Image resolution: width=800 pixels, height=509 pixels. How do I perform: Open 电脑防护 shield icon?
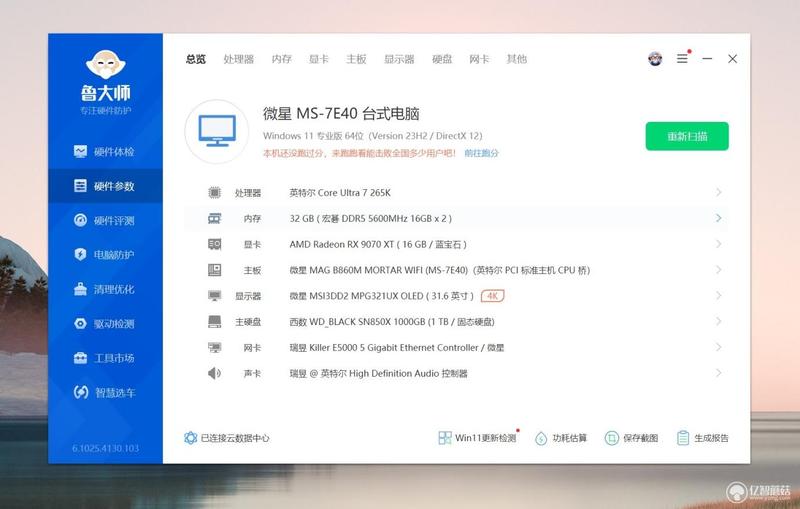point(80,254)
